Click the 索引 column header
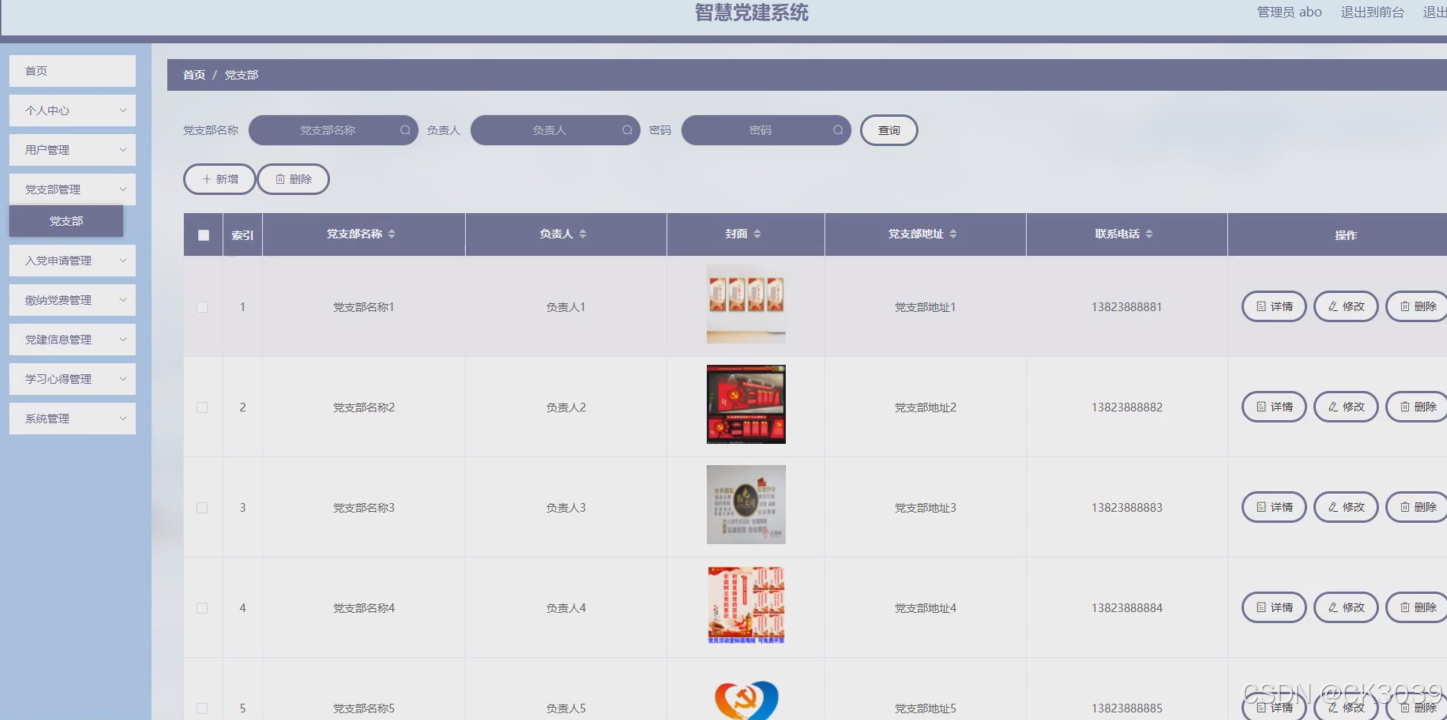 coord(242,235)
